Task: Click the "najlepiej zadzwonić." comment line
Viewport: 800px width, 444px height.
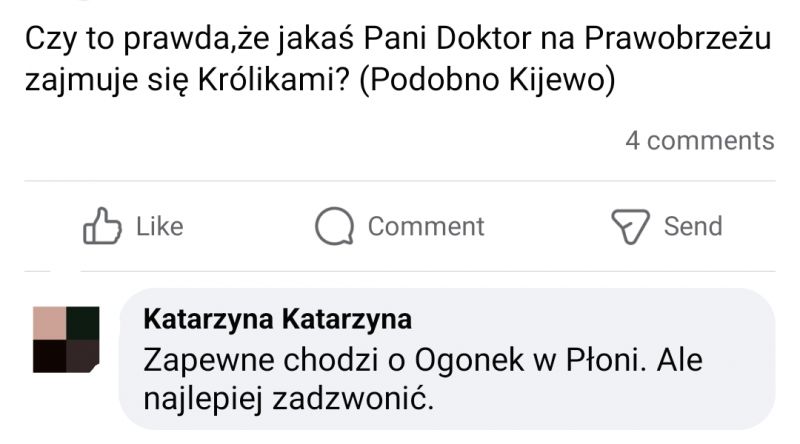Action: (289, 399)
